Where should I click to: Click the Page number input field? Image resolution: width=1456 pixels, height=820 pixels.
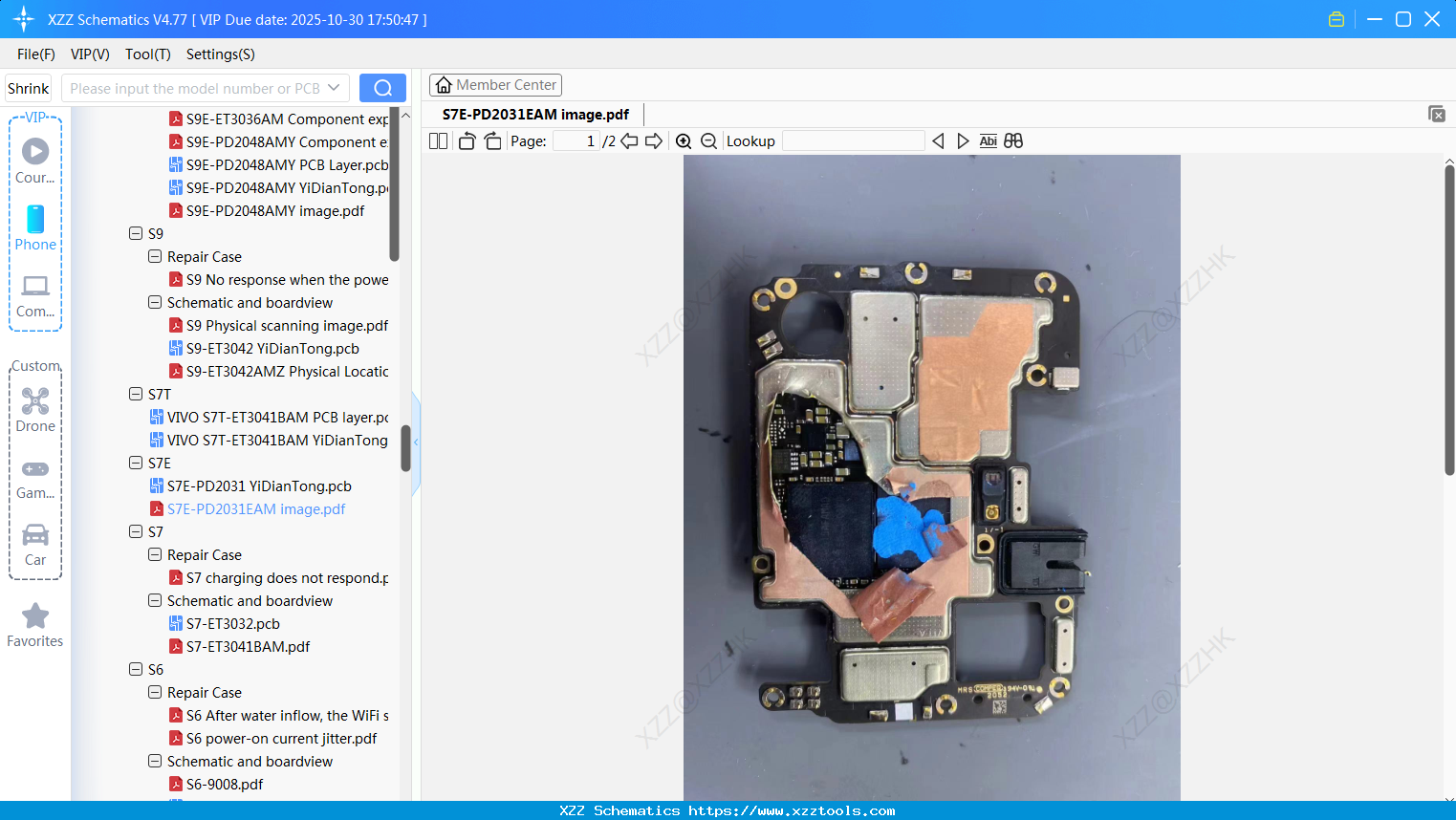(x=576, y=141)
